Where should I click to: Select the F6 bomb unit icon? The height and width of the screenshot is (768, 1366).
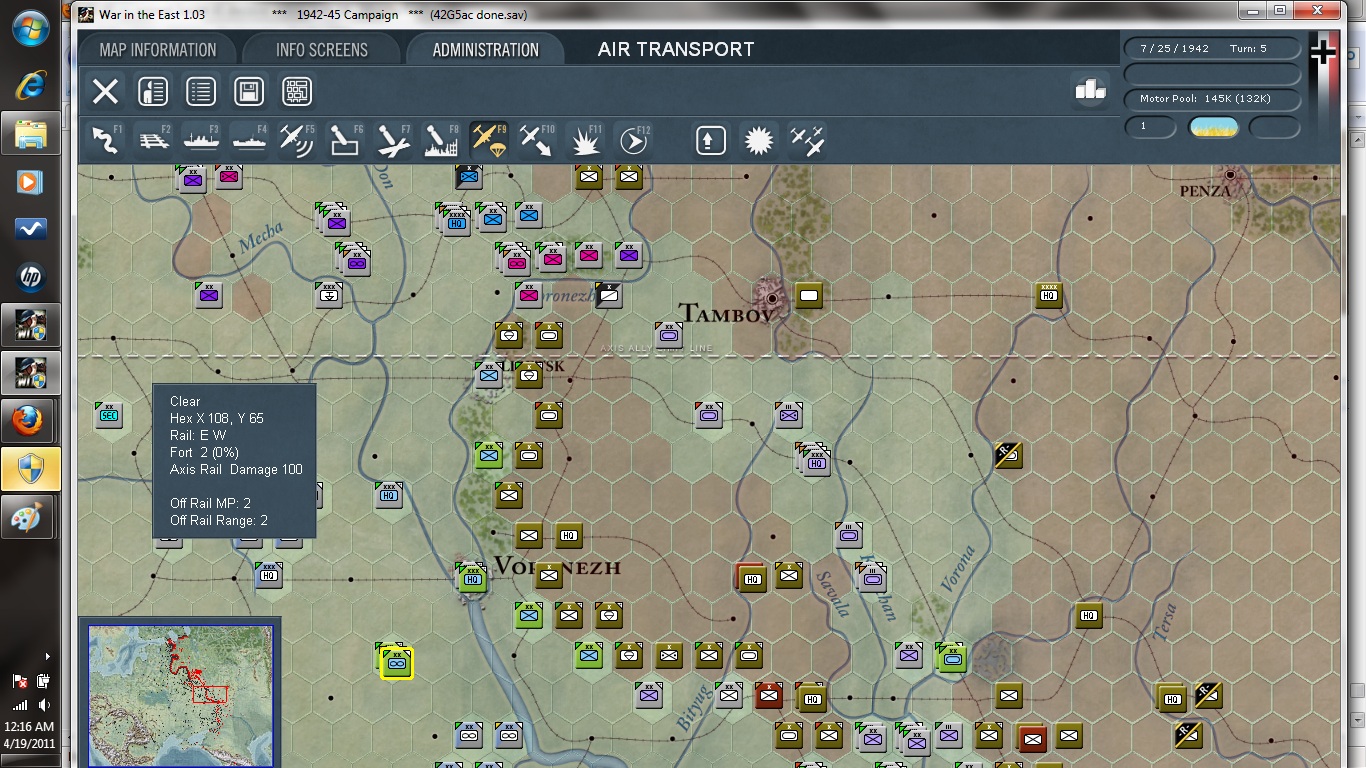(345, 140)
